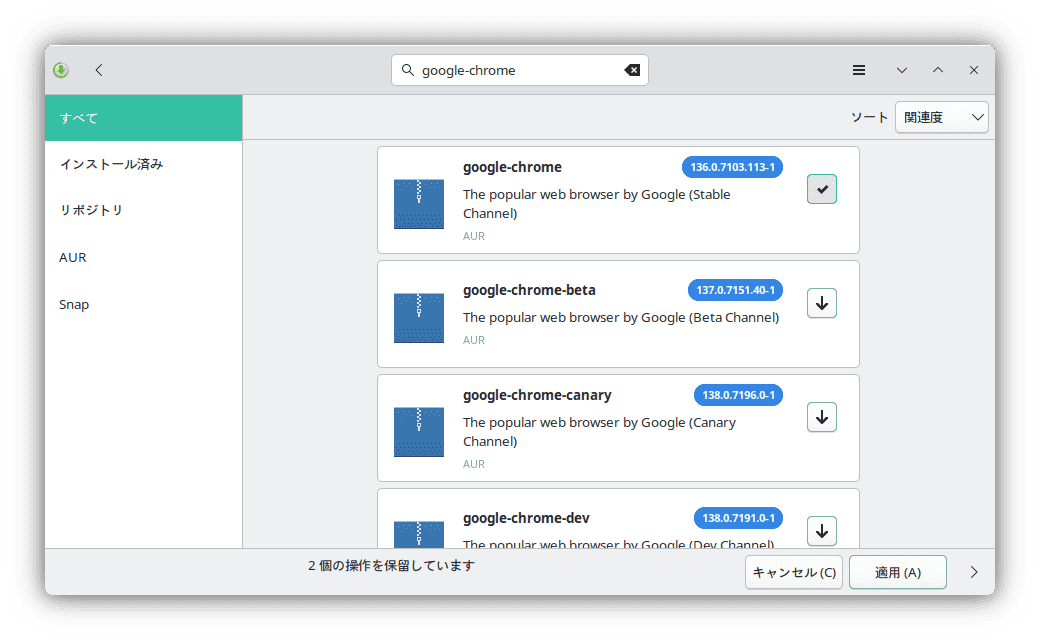Screen dimensions: 1040x640
Task: Click AUR label under google-chrome-beta
Action: point(474,340)
